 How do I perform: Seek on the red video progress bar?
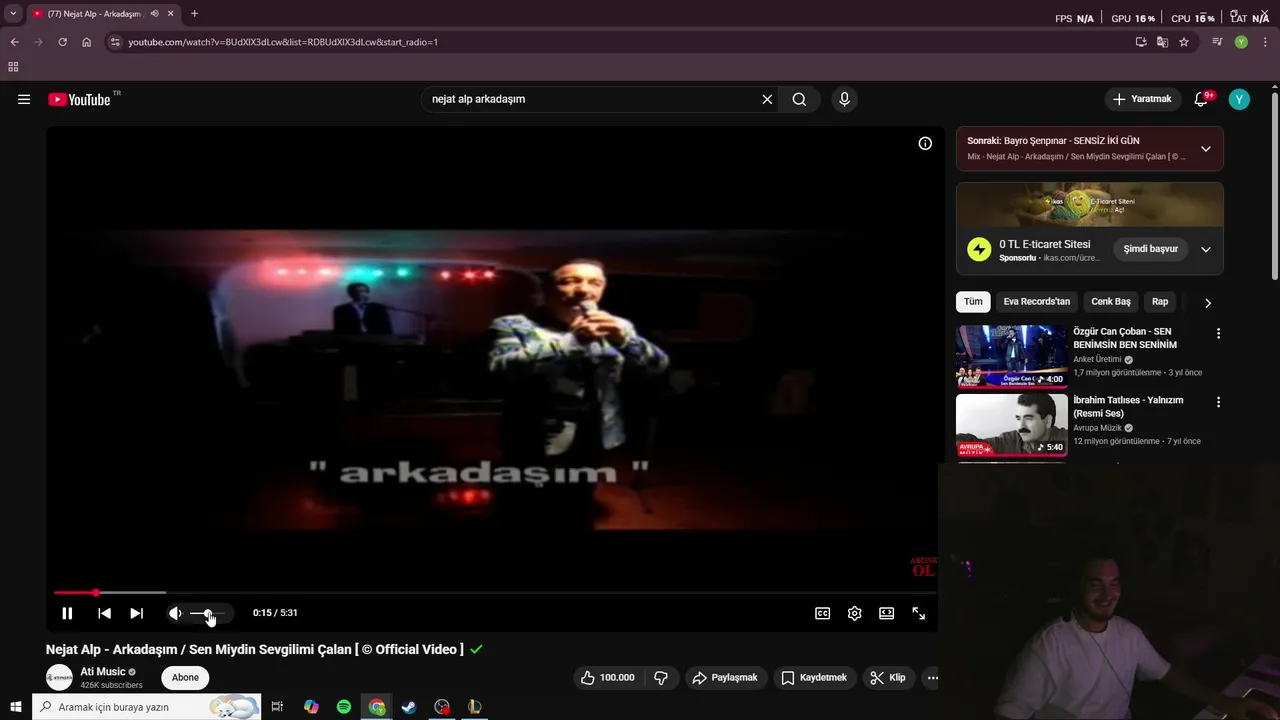tap(495, 593)
